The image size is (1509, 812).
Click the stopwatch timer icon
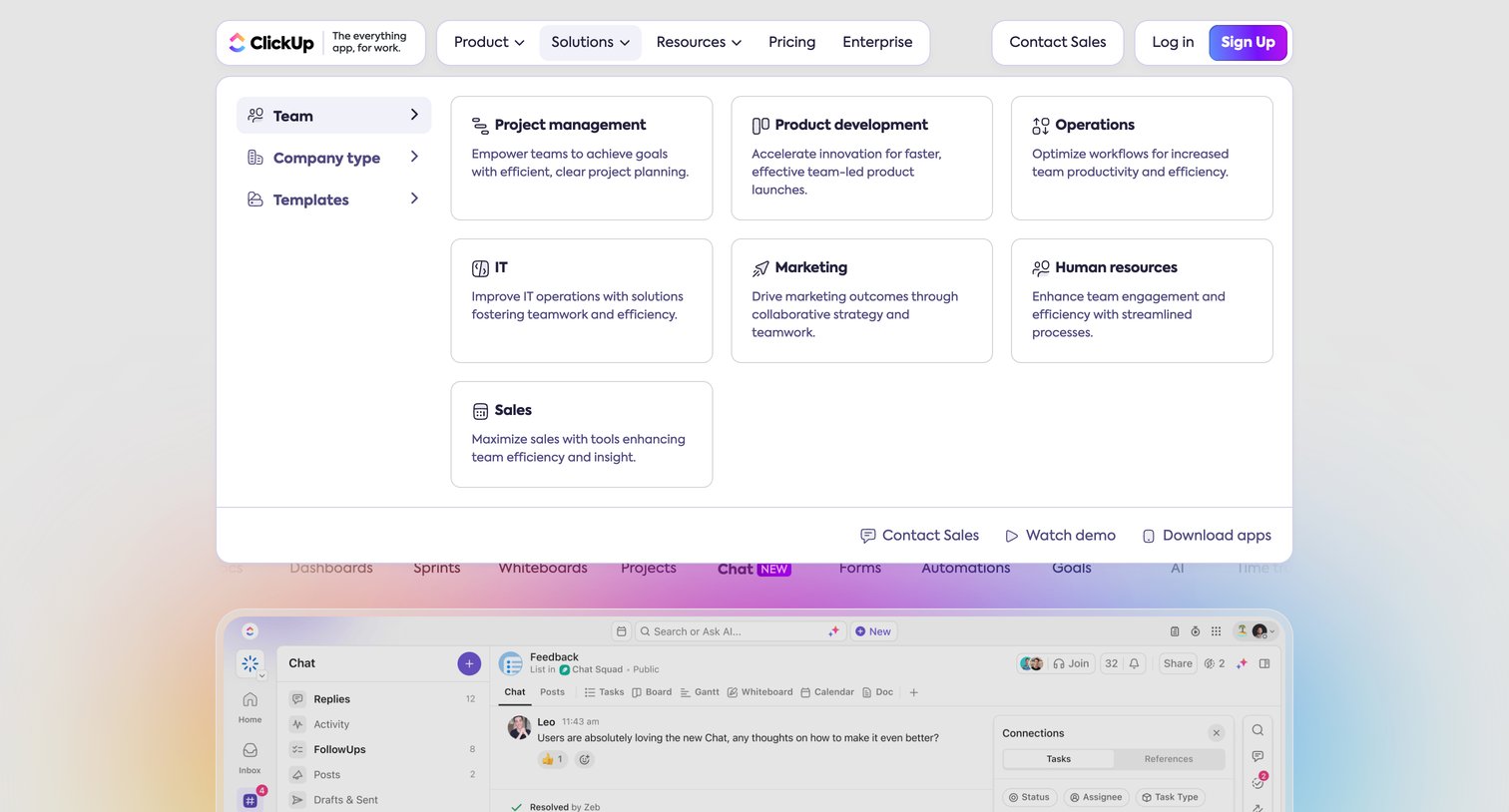click(x=1195, y=631)
